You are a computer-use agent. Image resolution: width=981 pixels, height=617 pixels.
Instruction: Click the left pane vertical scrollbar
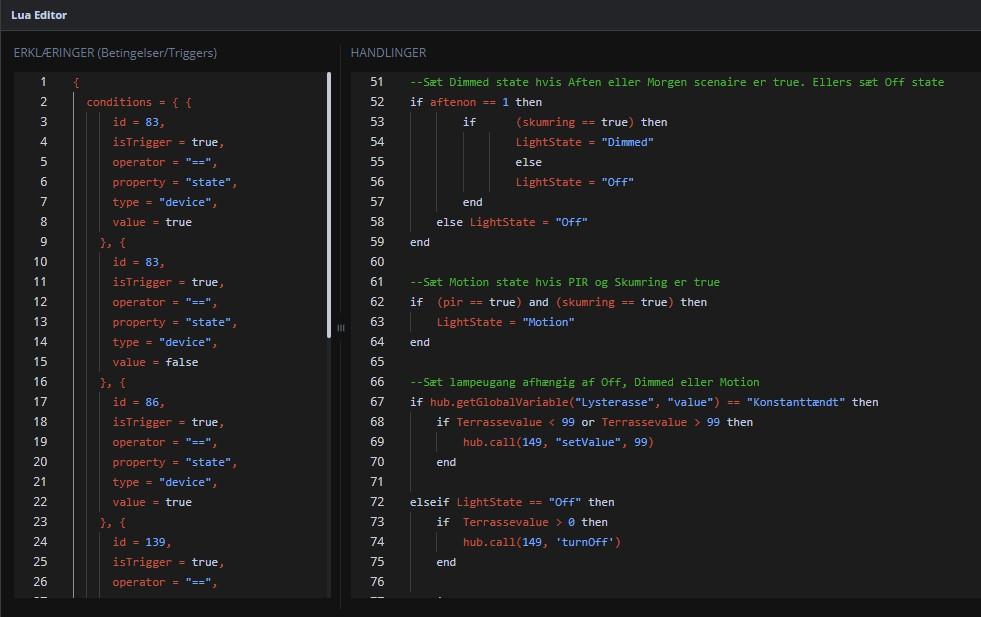(329, 200)
